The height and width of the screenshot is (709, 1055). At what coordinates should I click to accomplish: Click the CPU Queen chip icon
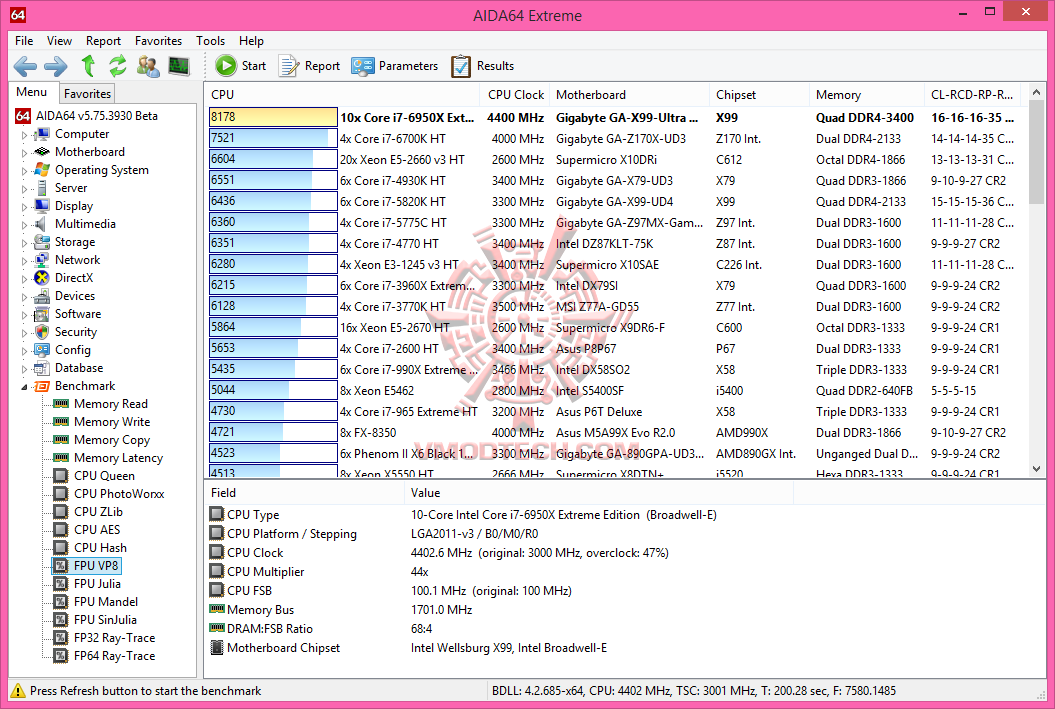[61, 476]
